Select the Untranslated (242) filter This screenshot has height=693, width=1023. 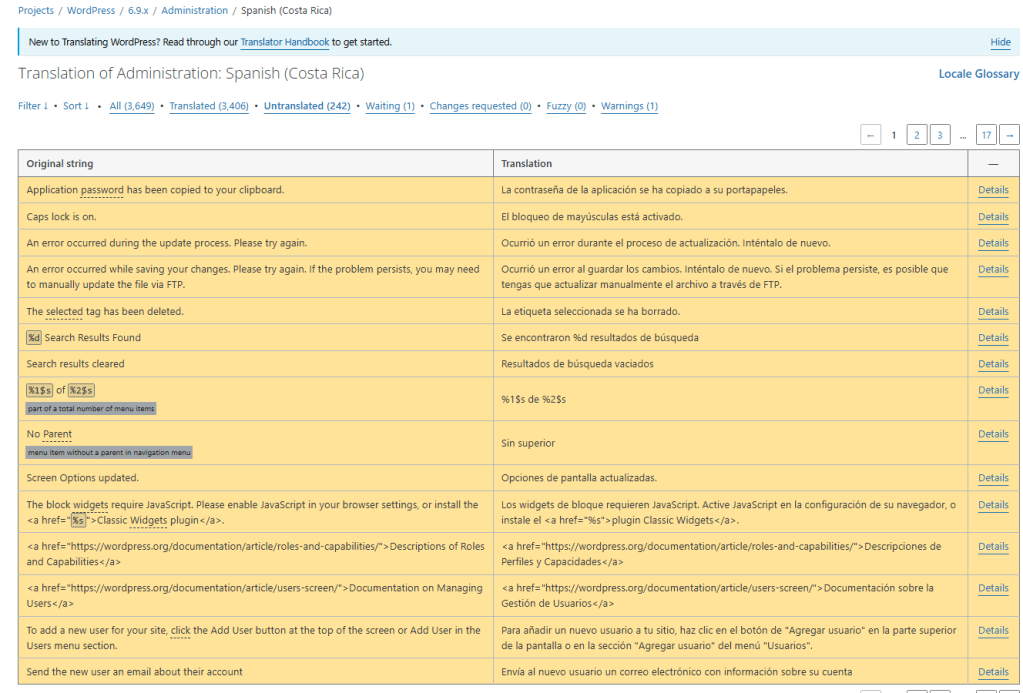(x=307, y=106)
